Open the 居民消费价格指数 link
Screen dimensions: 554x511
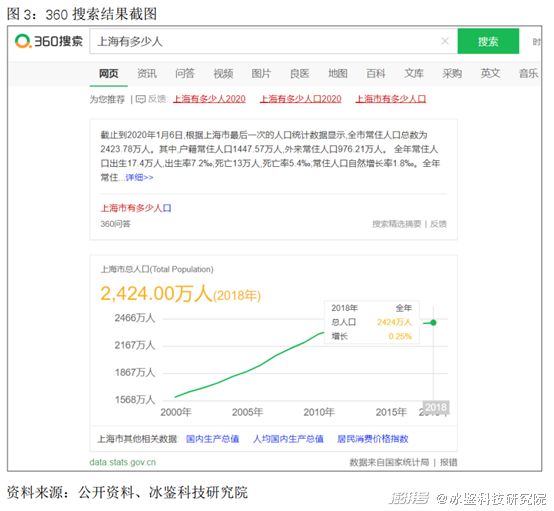(373, 439)
